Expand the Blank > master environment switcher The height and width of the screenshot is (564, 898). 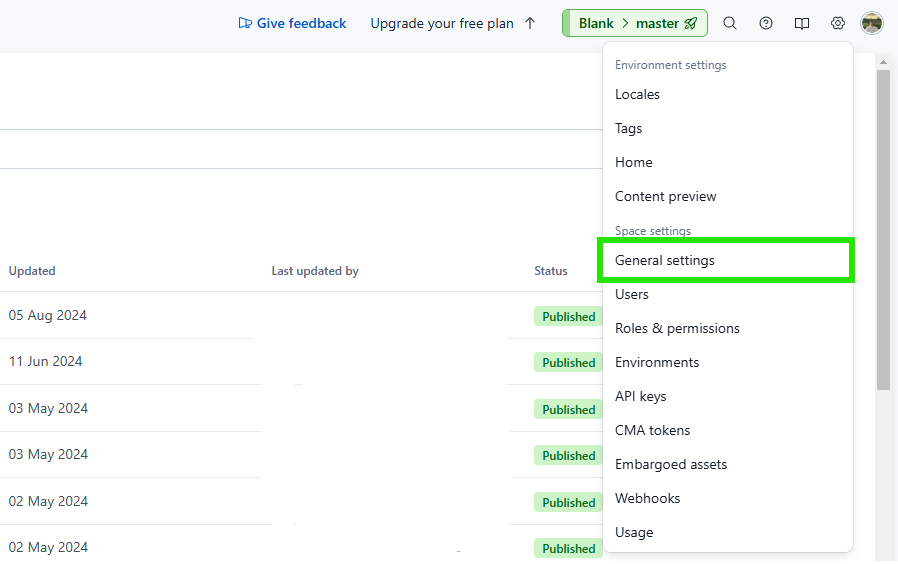click(x=635, y=23)
